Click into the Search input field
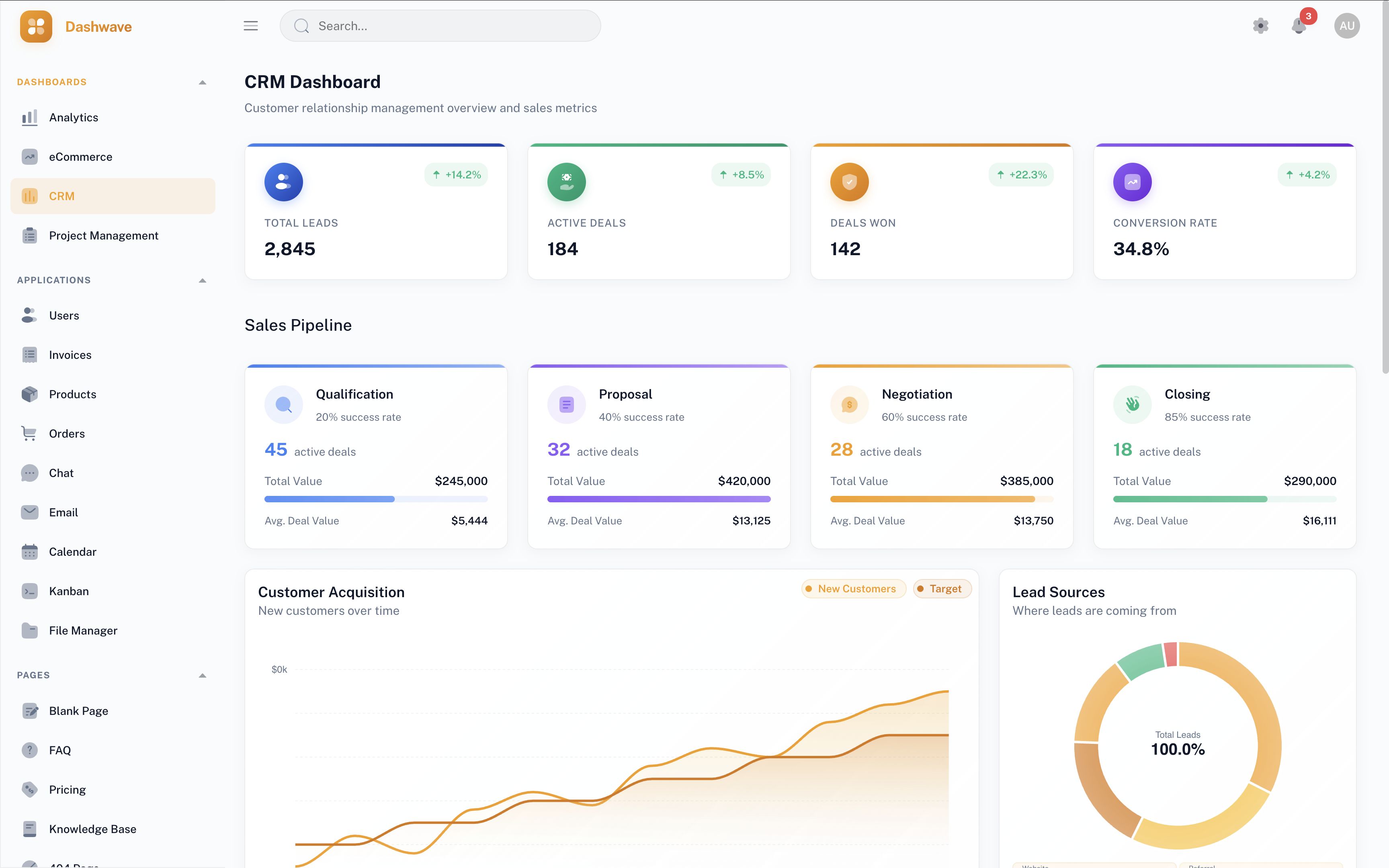 pos(448,26)
